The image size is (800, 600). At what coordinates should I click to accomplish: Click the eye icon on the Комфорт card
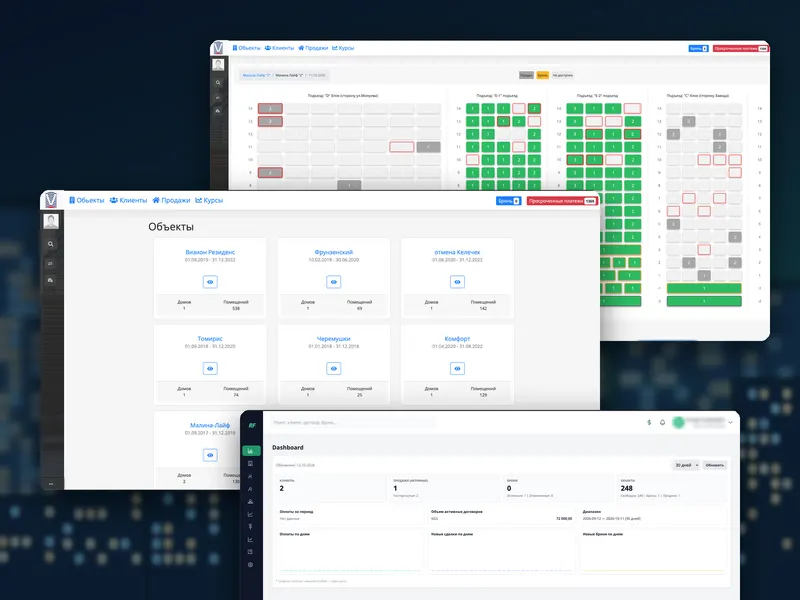click(x=457, y=368)
